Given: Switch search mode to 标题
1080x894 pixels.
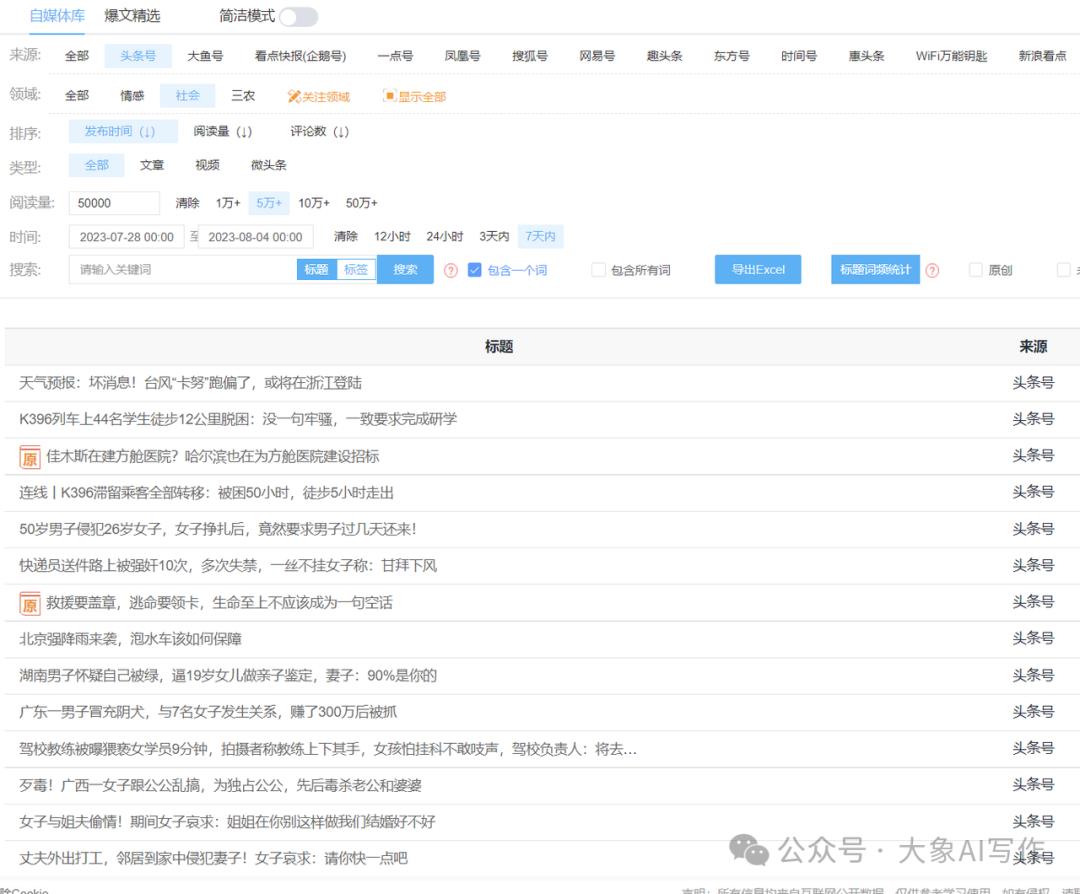Looking at the screenshot, I should (316, 269).
